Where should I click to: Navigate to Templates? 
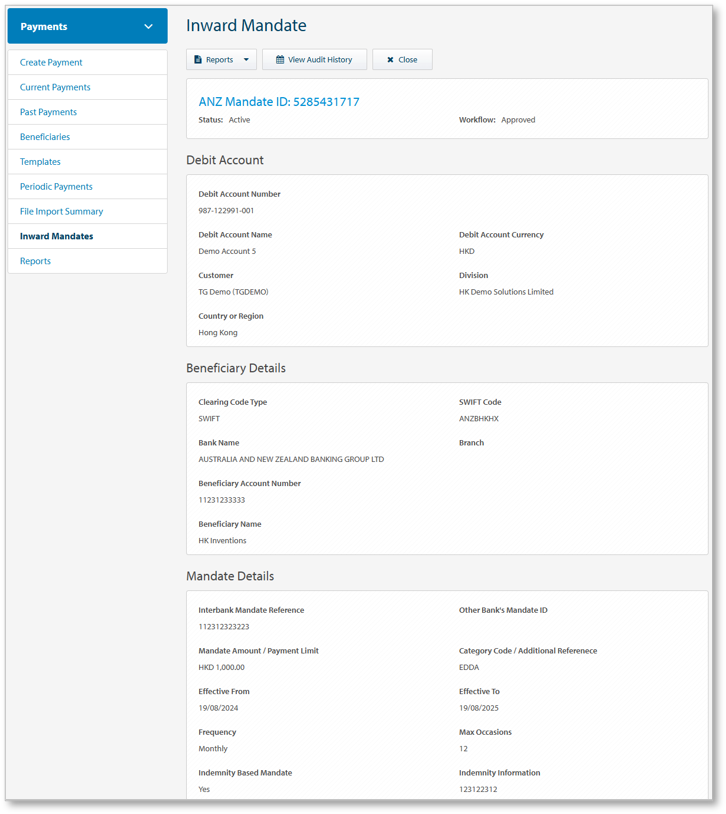click(40, 162)
